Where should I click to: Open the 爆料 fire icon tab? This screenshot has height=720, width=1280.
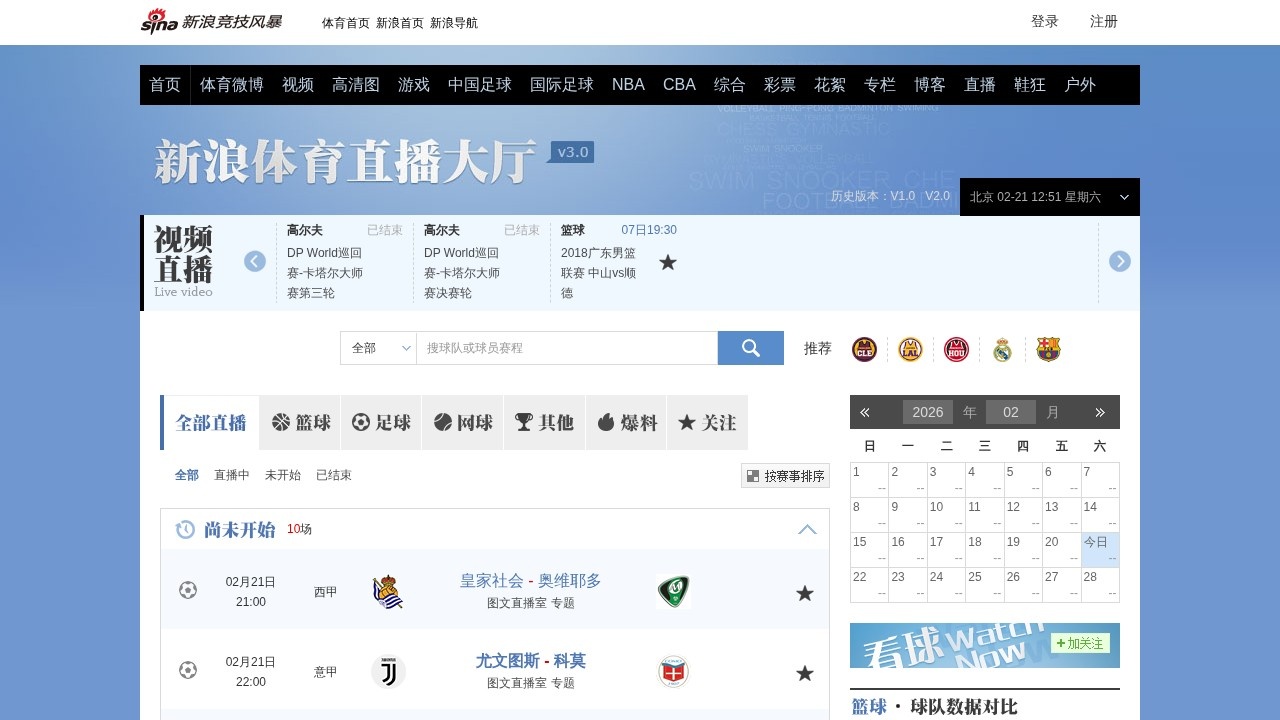pos(606,422)
